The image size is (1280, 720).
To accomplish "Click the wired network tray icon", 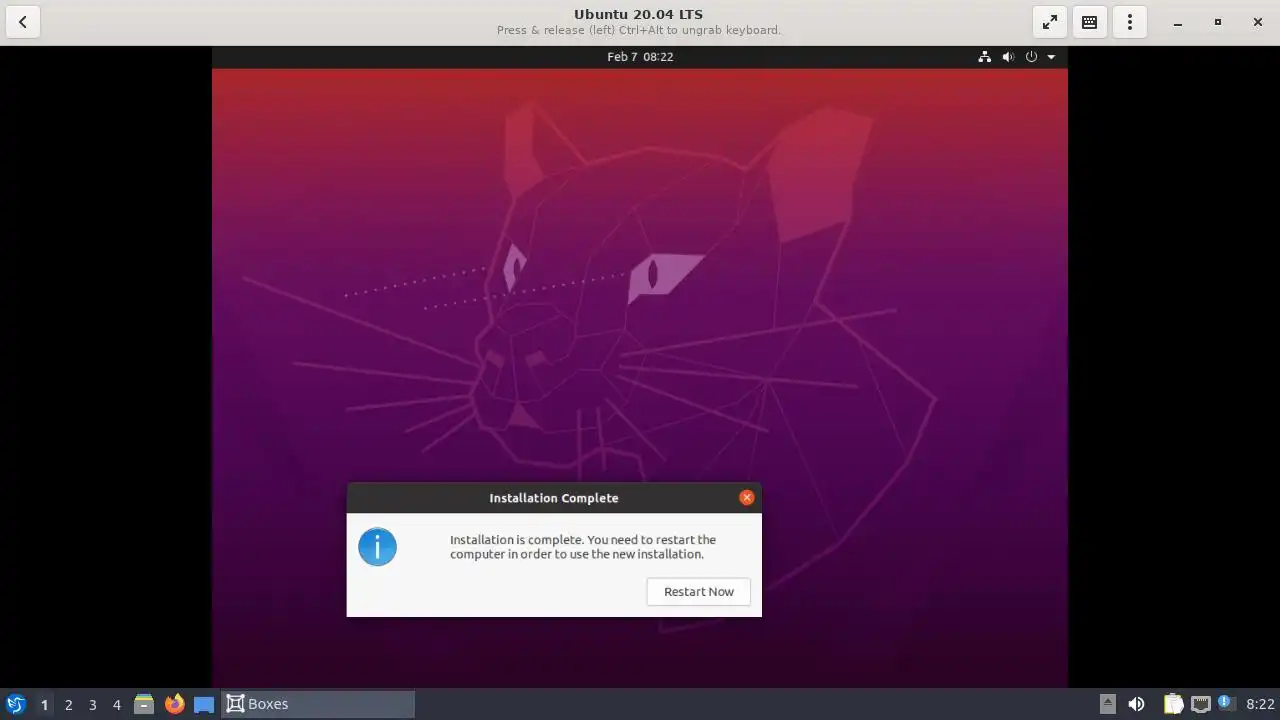I will pos(1200,704).
